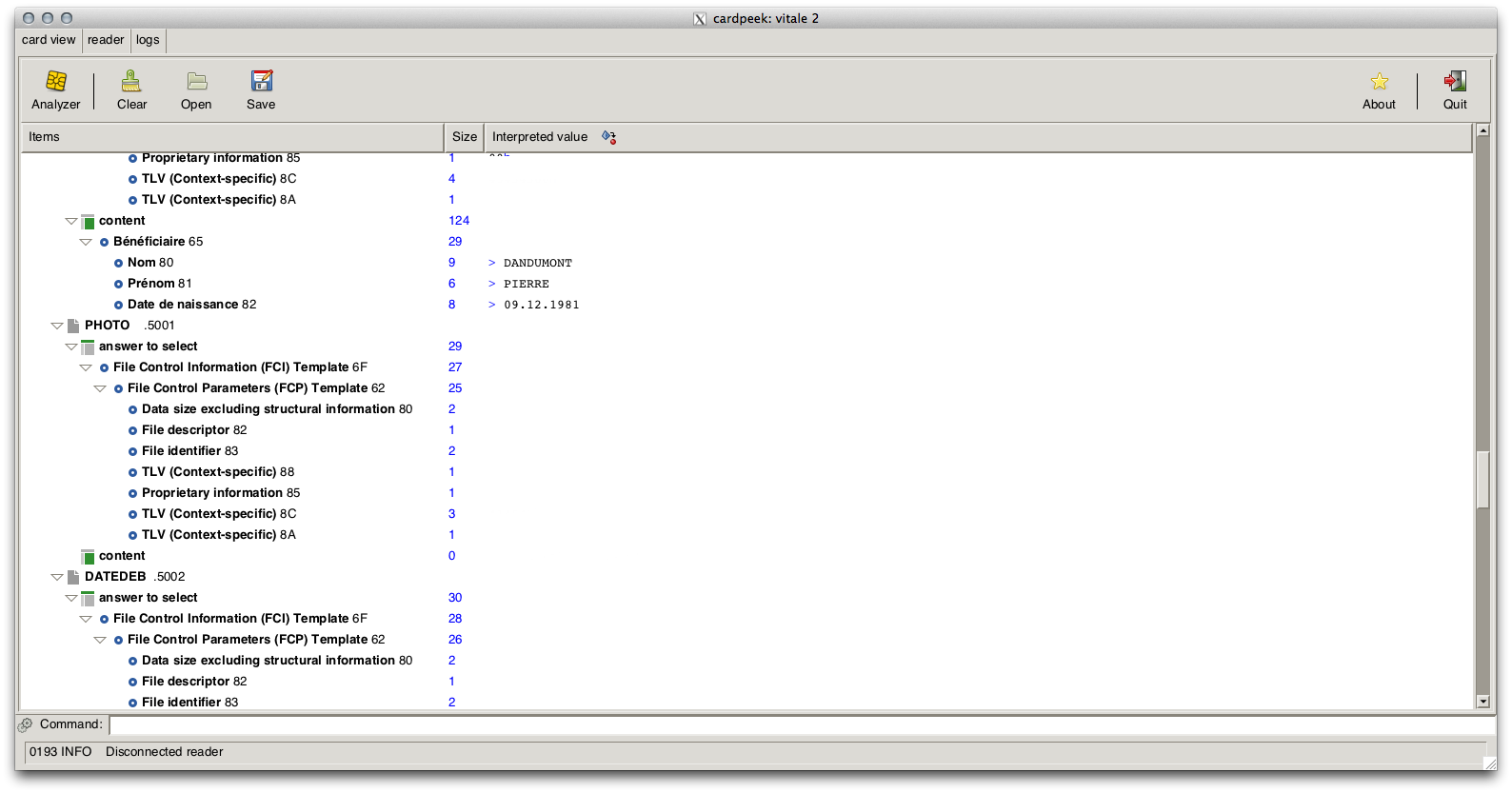Collapse the DATEDEB .5002 file node
Screen dimensions: 1512x793
click(57, 577)
